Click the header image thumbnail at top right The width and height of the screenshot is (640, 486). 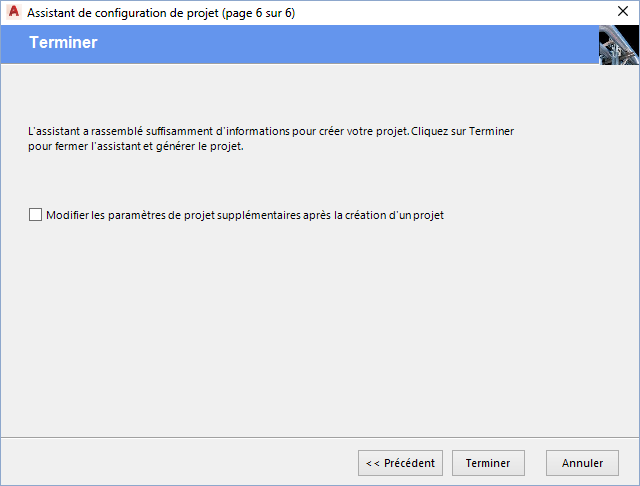[x=618, y=45]
